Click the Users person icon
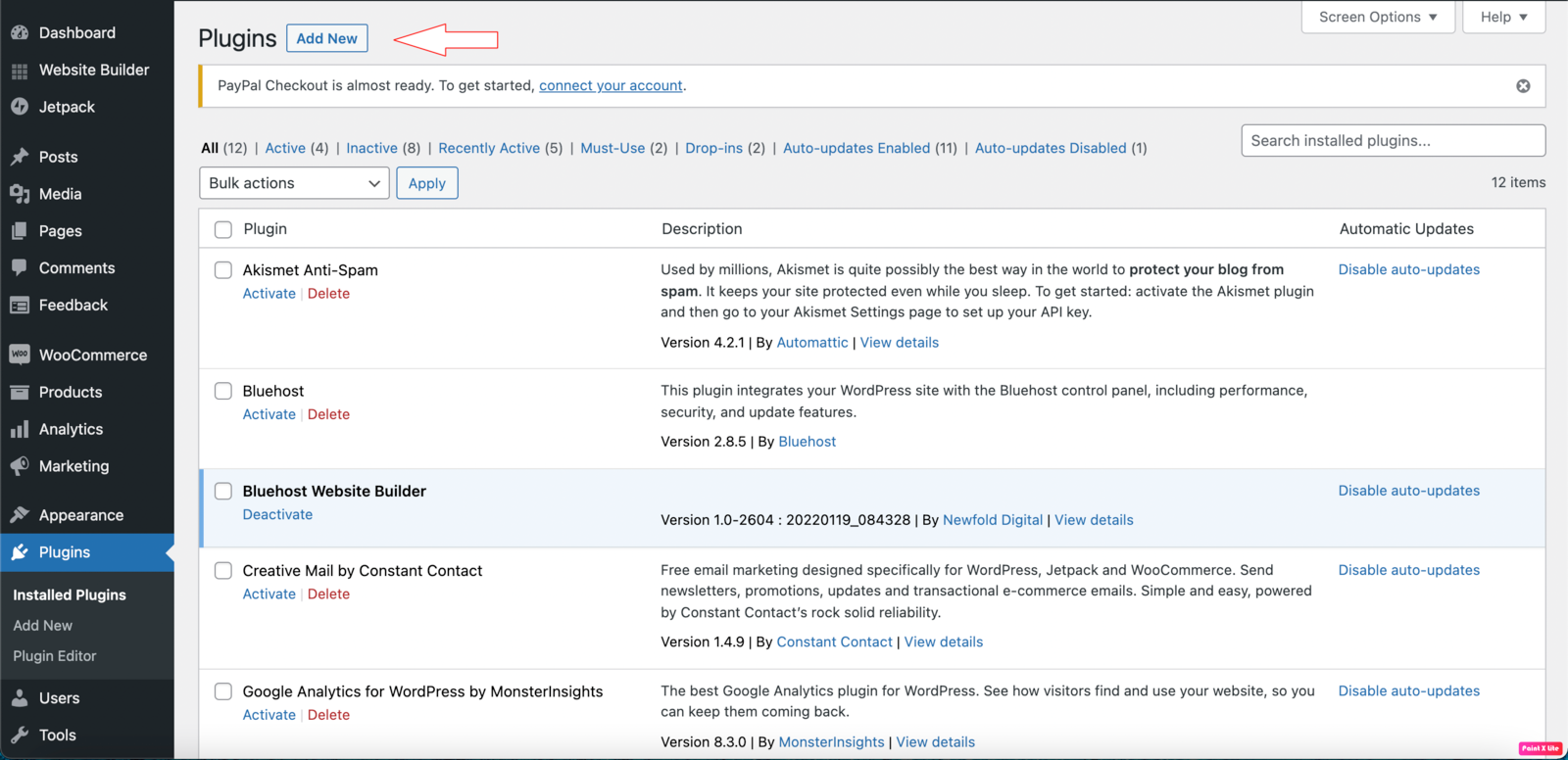This screenshot has height=760, width=1568. [x=20, y=698]
